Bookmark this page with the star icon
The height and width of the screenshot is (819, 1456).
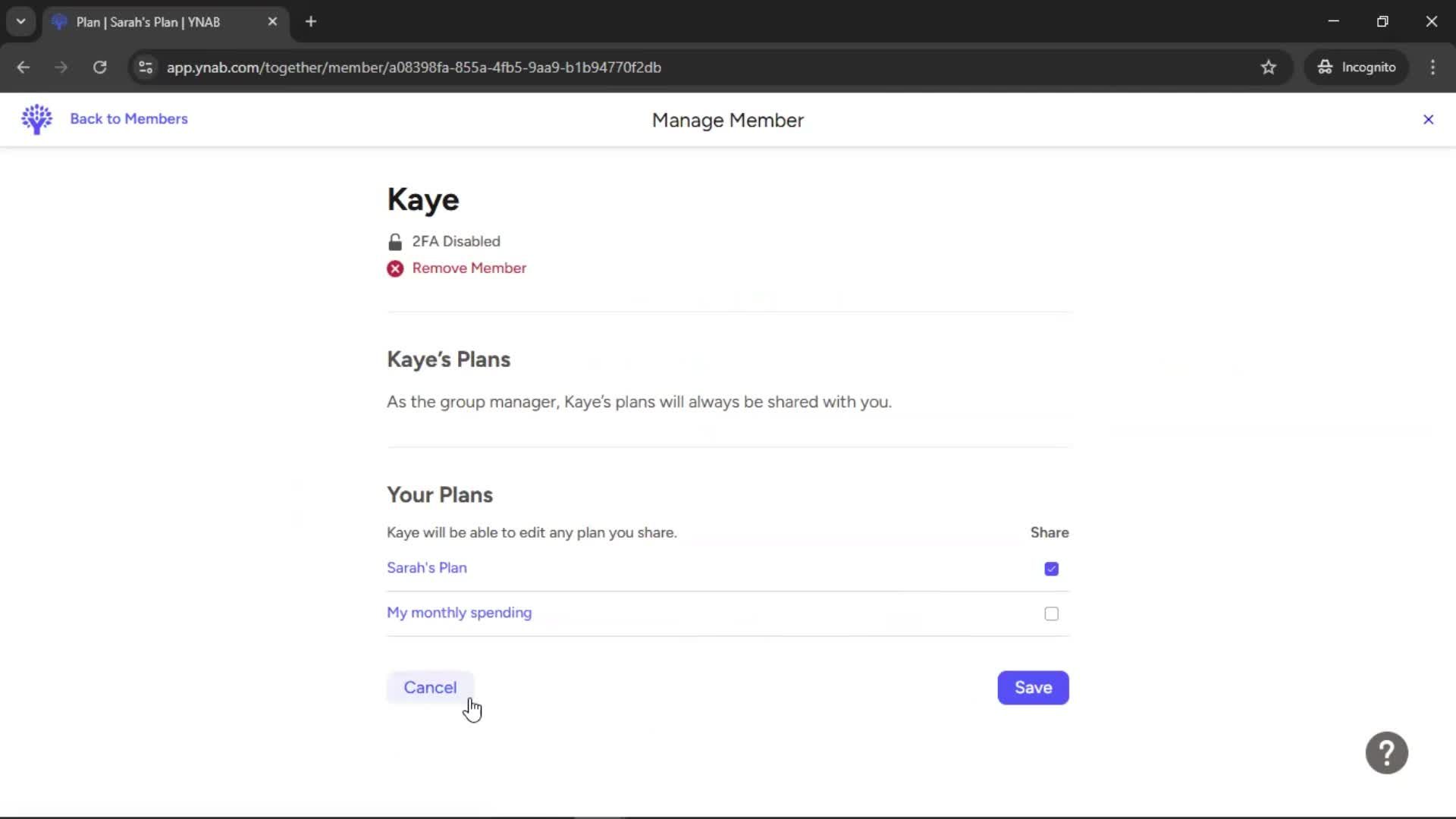[x=1268, y=67]
